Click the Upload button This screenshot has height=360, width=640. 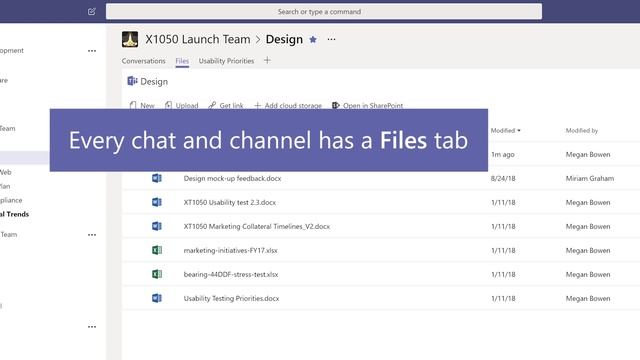[x=182, y=105]
